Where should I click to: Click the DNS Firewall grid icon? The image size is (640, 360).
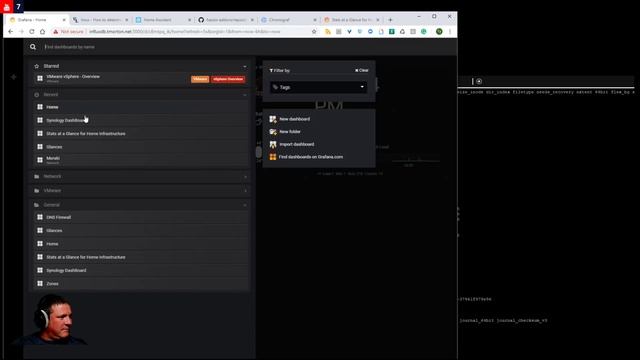(x=40, y=217)
